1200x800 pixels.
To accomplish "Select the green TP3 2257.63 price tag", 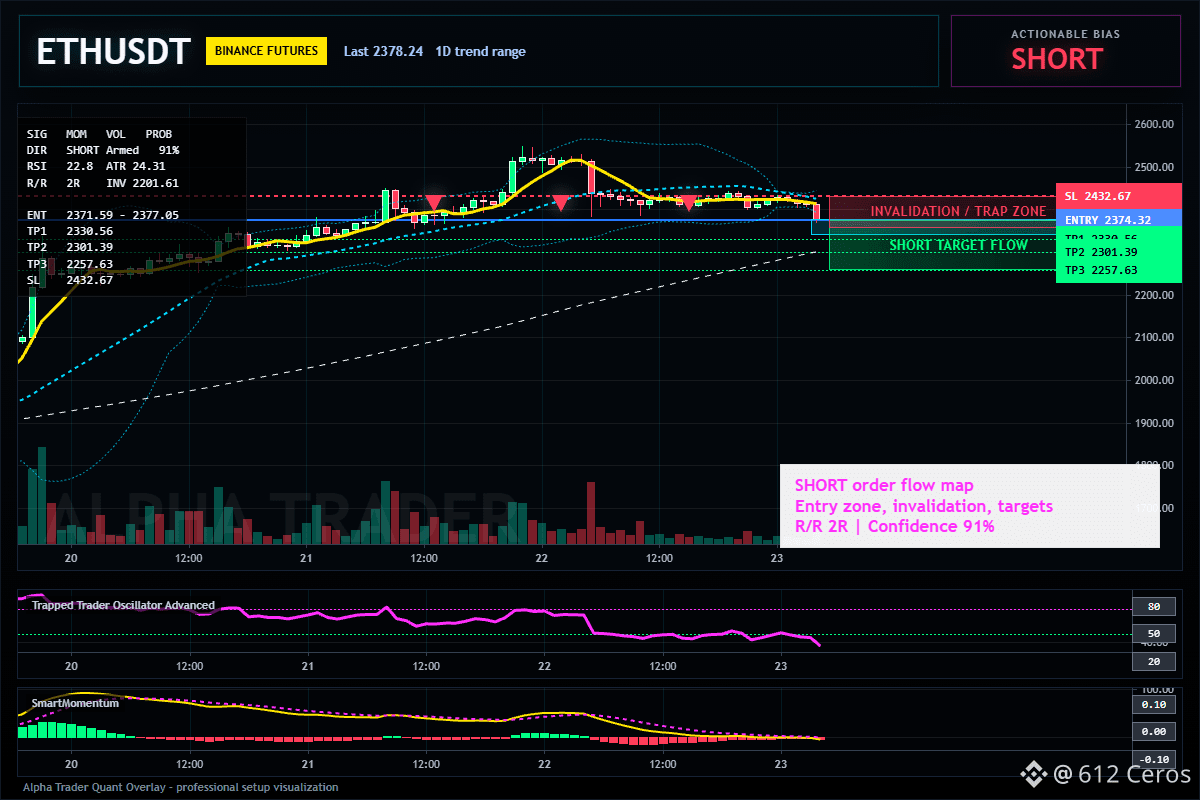I will [x=1118, y=270].
